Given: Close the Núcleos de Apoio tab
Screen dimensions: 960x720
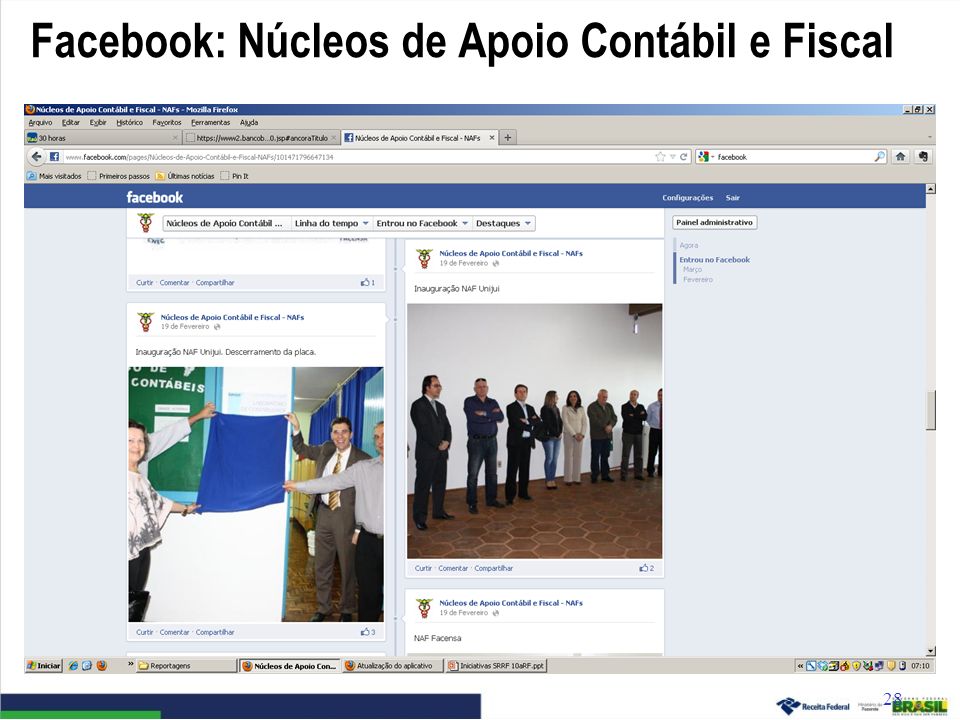Looking at the screenshot, I should tap(492, 138).
